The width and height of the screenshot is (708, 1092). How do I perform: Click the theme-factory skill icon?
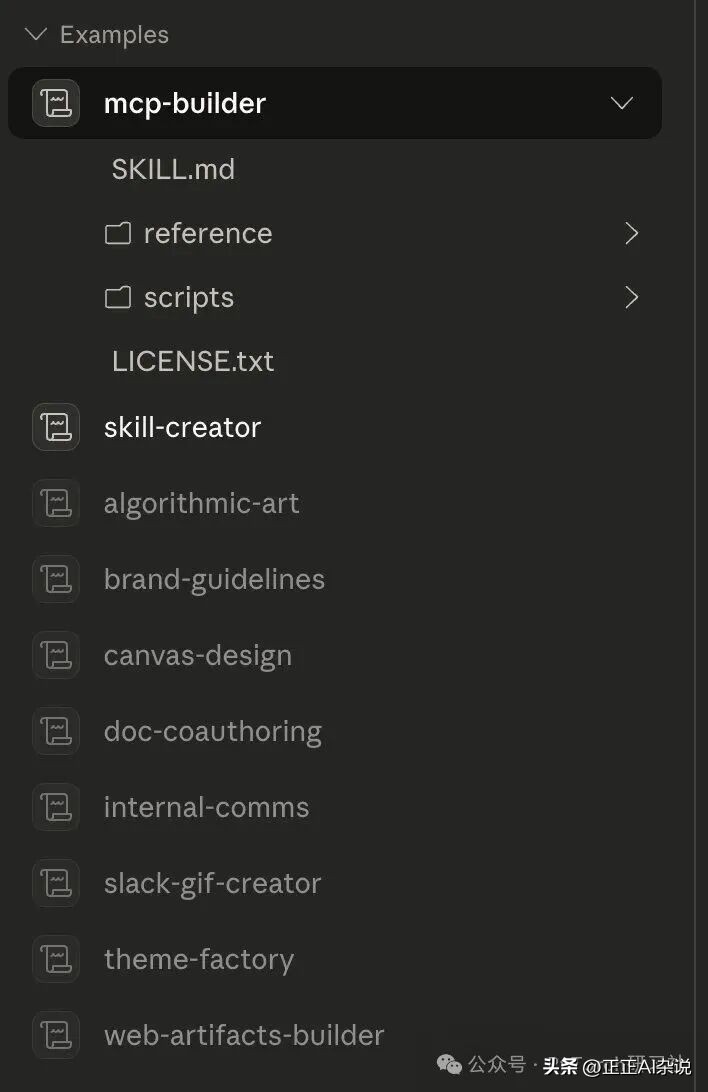coord(56,959)
